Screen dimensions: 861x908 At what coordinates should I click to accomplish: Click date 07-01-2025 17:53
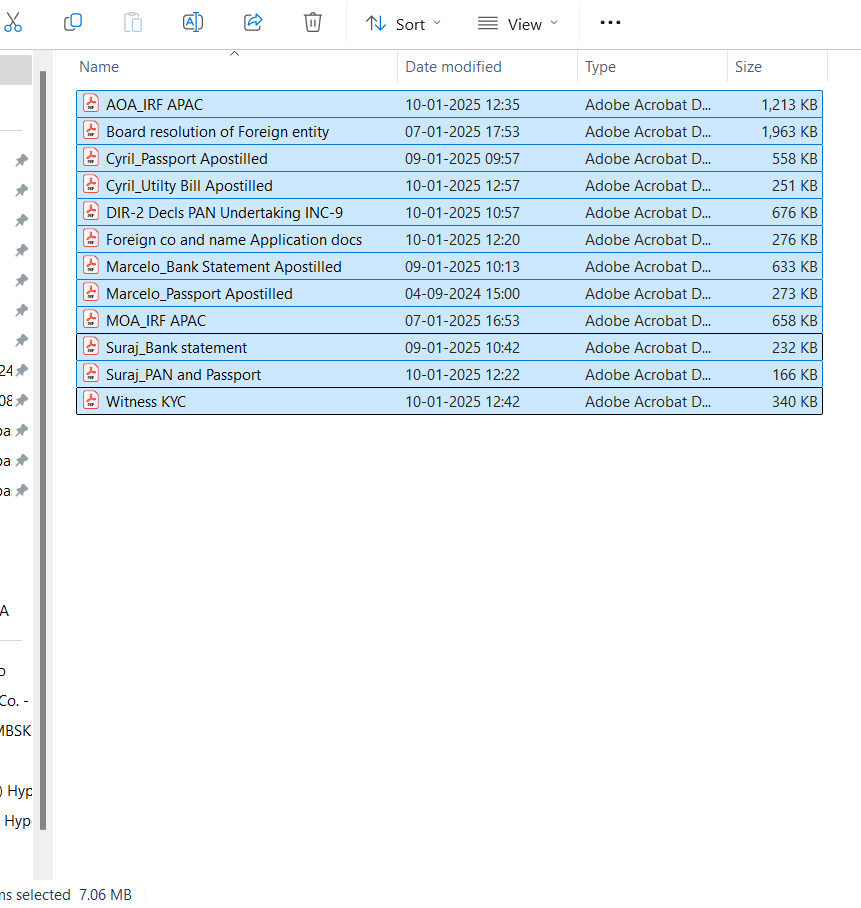tap(462, 132)
